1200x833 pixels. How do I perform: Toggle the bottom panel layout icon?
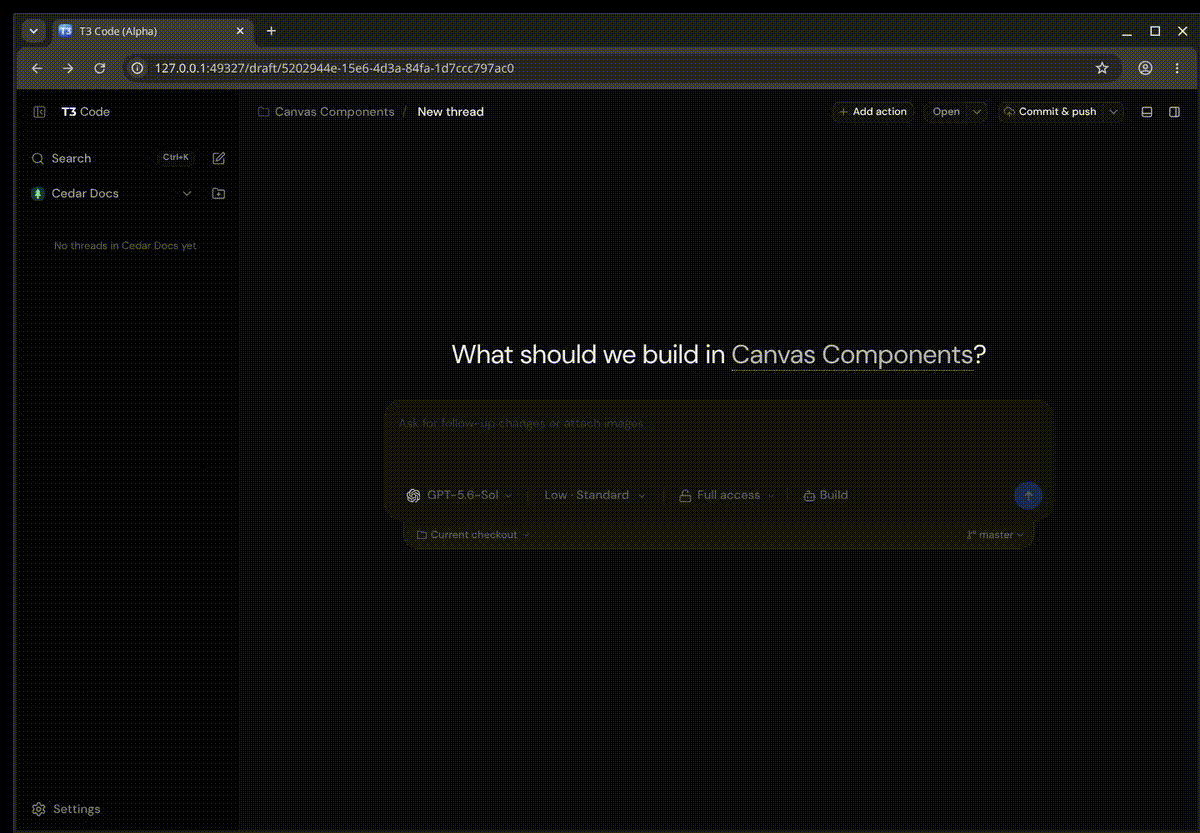coord(1147,112)
